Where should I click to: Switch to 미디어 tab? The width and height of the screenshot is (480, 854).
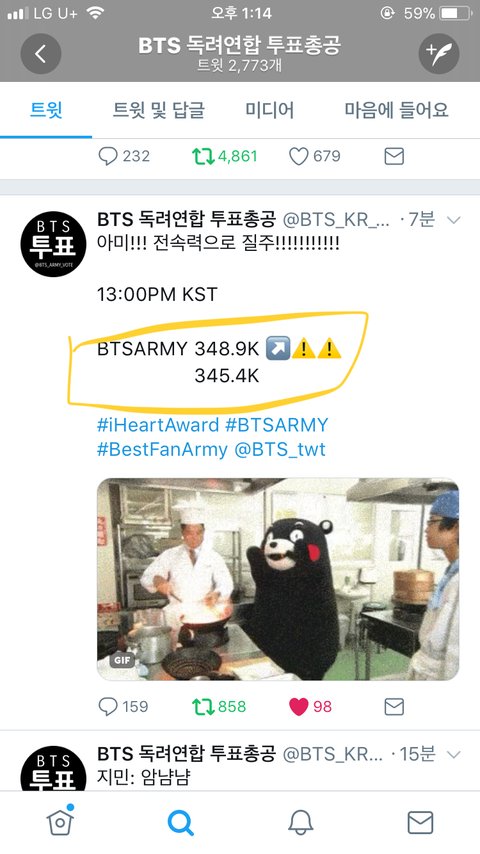tap(269, 110)
